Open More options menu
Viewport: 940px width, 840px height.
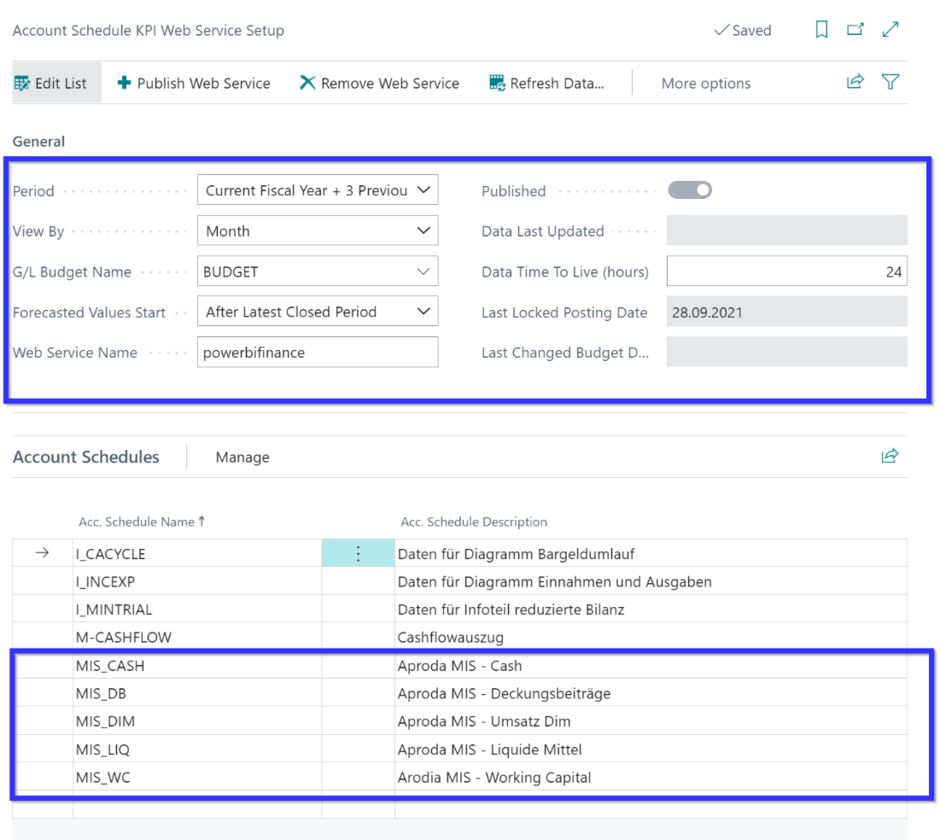tap(705, 84)
